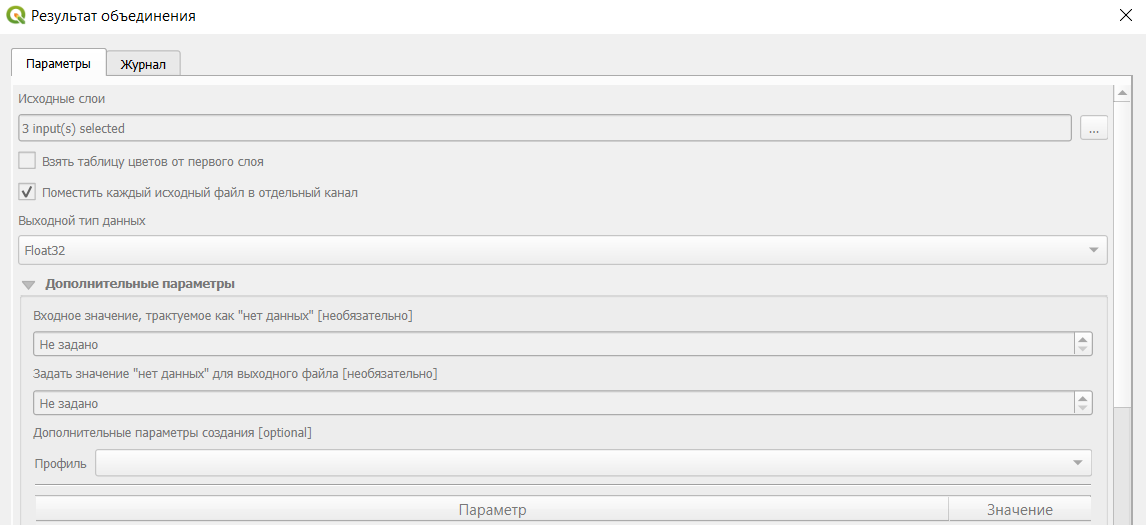Open the Профиль dropdown list

593,463
